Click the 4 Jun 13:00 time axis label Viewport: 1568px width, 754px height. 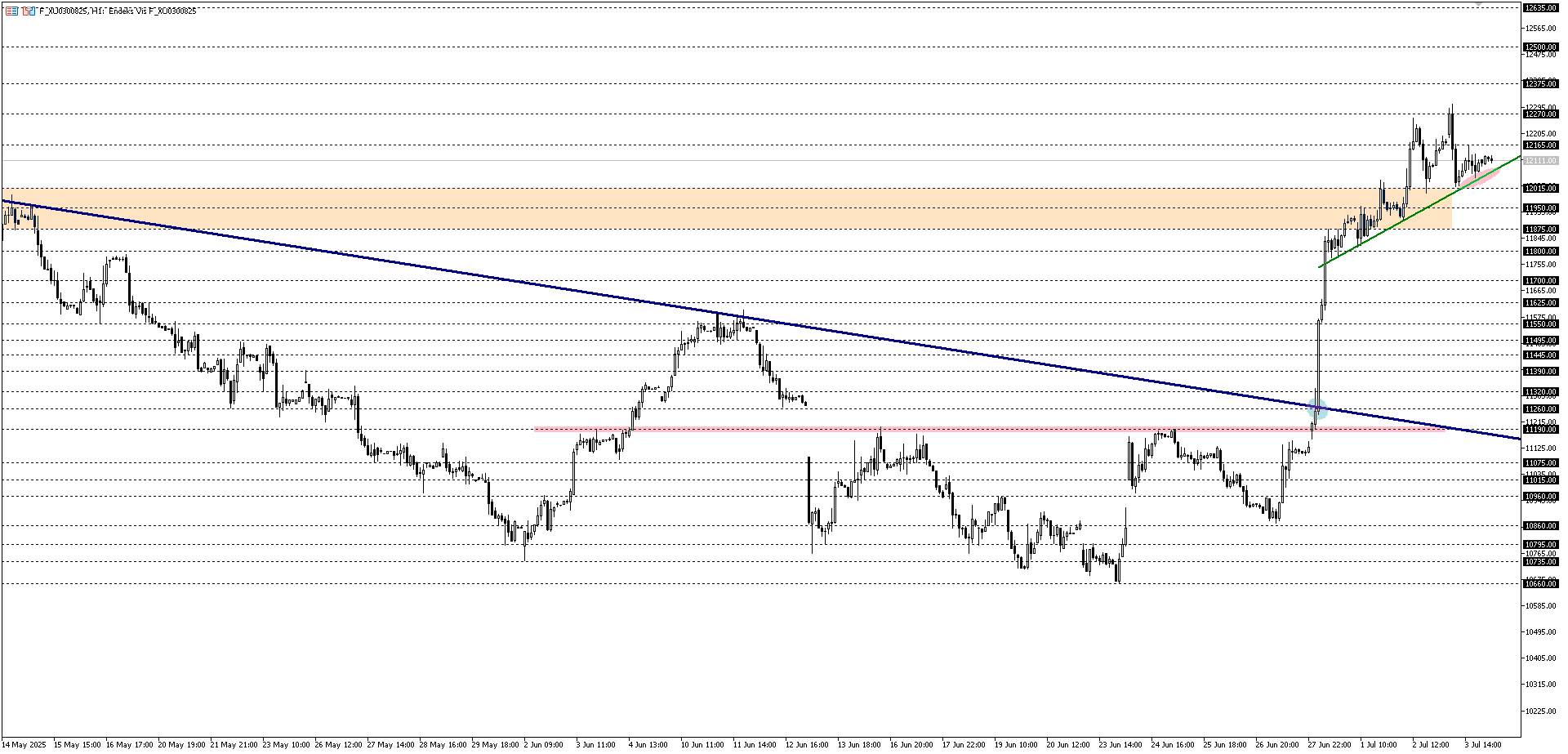[x=648, y=745]
